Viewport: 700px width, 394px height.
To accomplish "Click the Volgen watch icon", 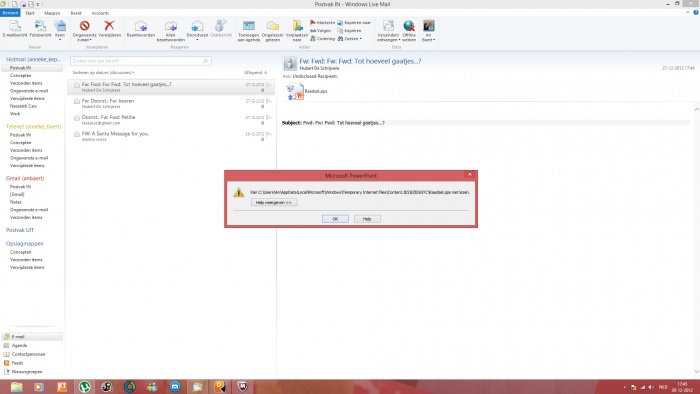I will 313,30.
